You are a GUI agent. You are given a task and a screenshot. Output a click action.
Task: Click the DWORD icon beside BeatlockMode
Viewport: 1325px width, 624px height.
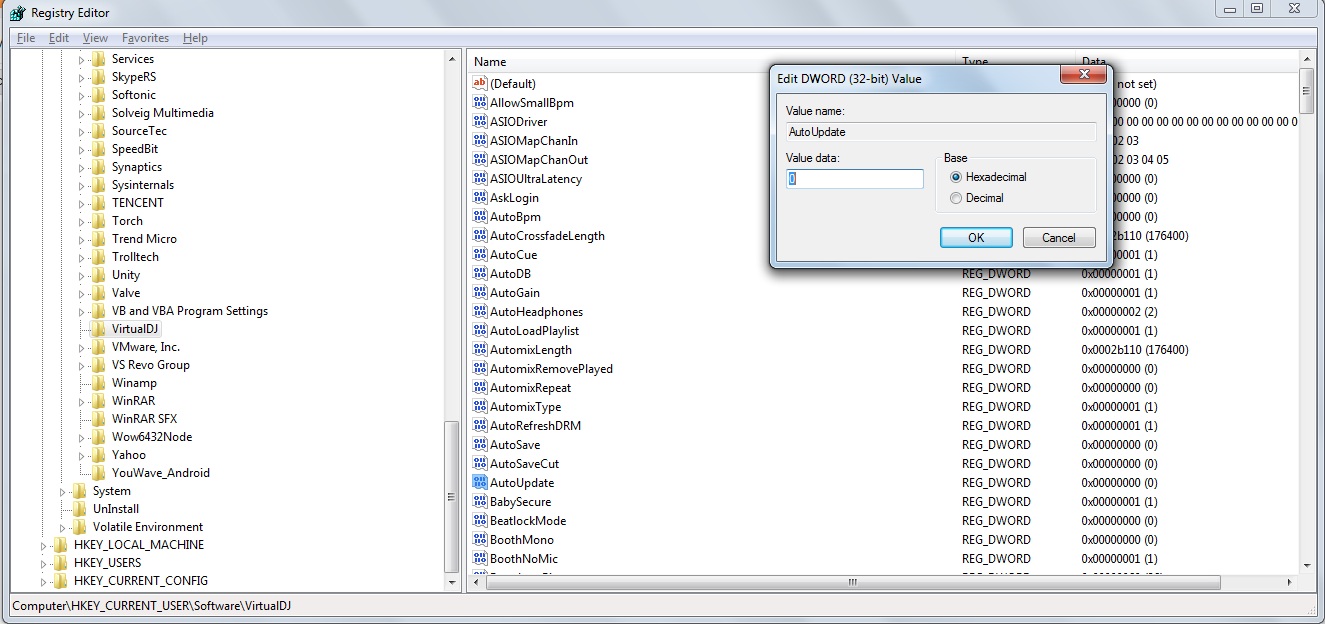pos(481,520)
